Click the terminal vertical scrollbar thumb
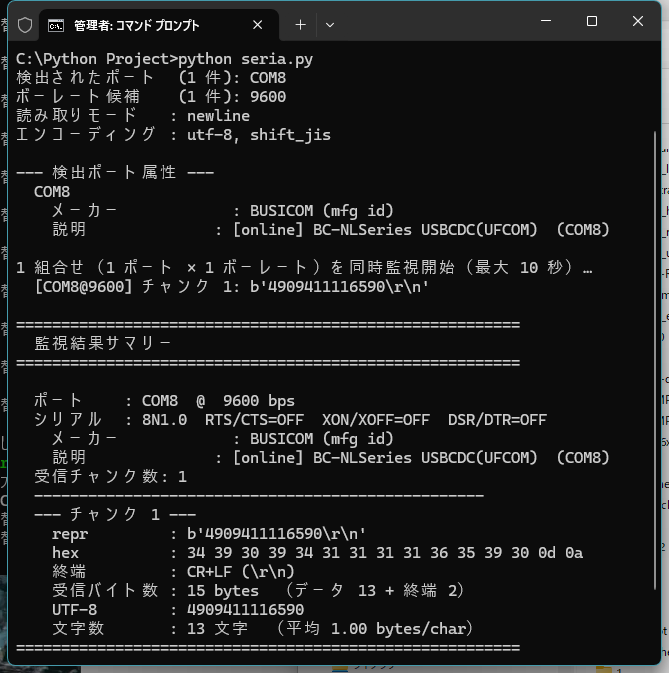Screen dimensions: 669x673 [x=655, y=361]
